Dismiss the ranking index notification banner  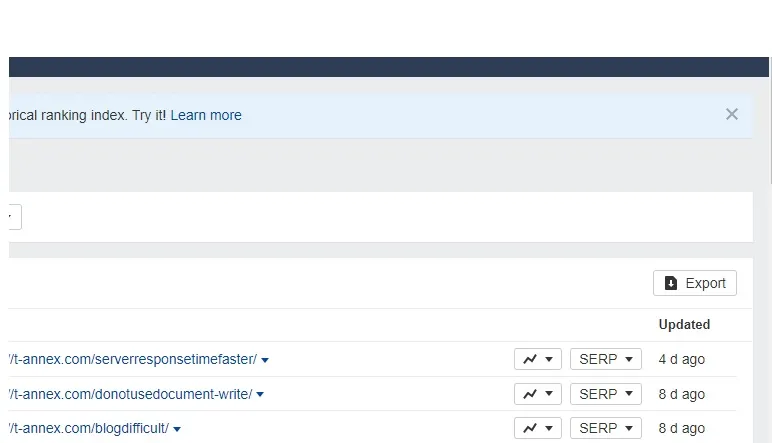coord(732,114)
